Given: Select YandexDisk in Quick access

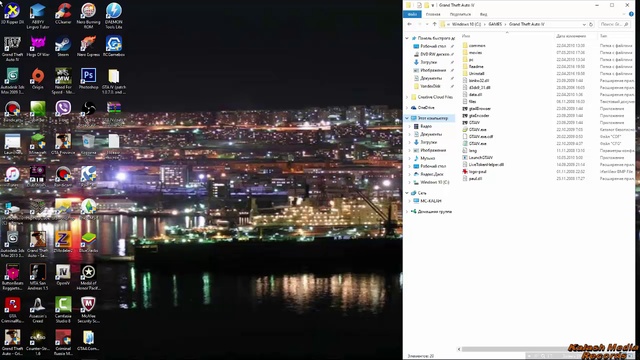Looking at the screenshot, I should tap(430, 86).
